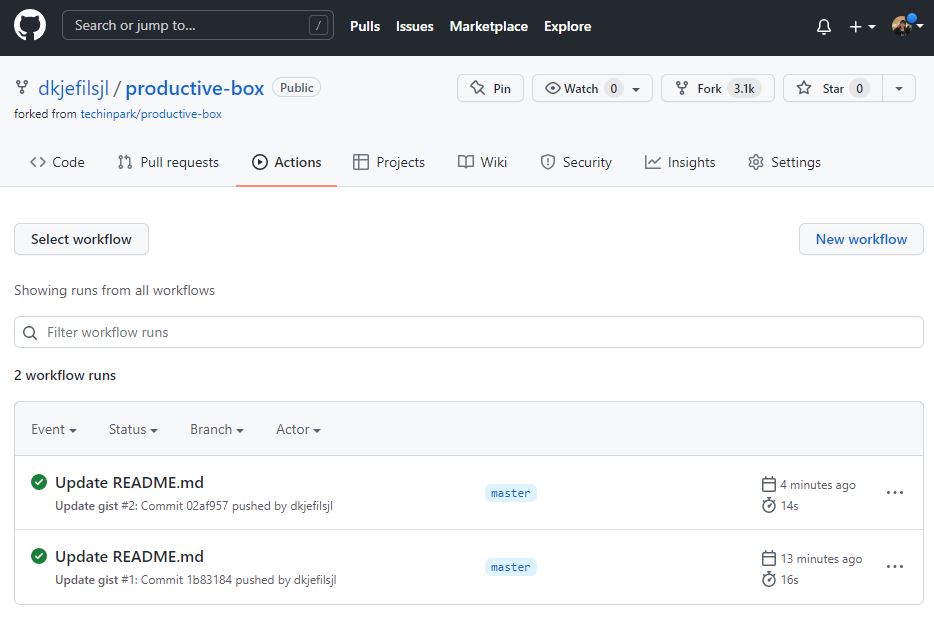934x641 pixels.
Task: Switch to the Pull requests tab
Action: coord(168,162)
